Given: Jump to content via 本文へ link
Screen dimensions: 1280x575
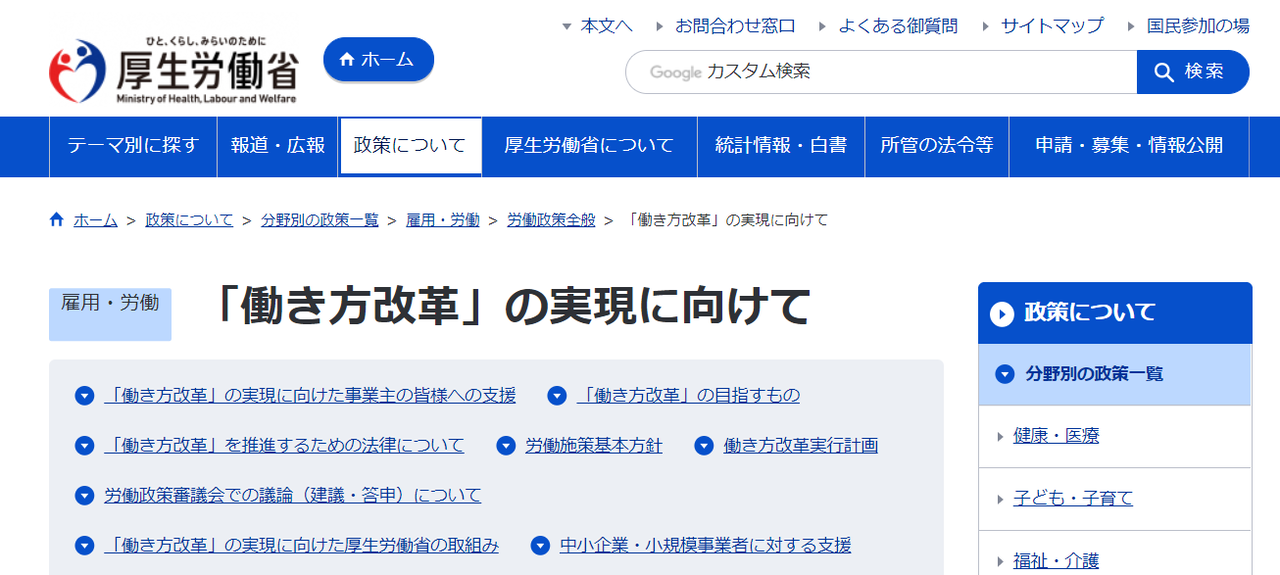Looking at the screenshot, I should tap(607, 26).
